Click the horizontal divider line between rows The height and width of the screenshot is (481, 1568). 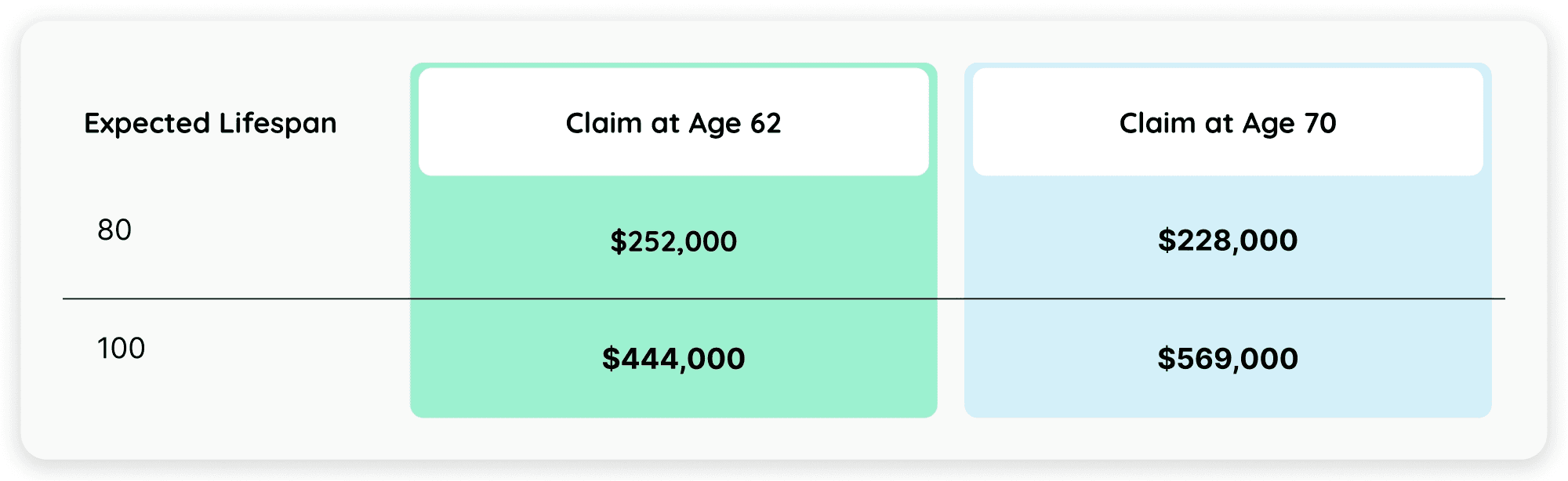pyautogui.click(x=784, y=298)
